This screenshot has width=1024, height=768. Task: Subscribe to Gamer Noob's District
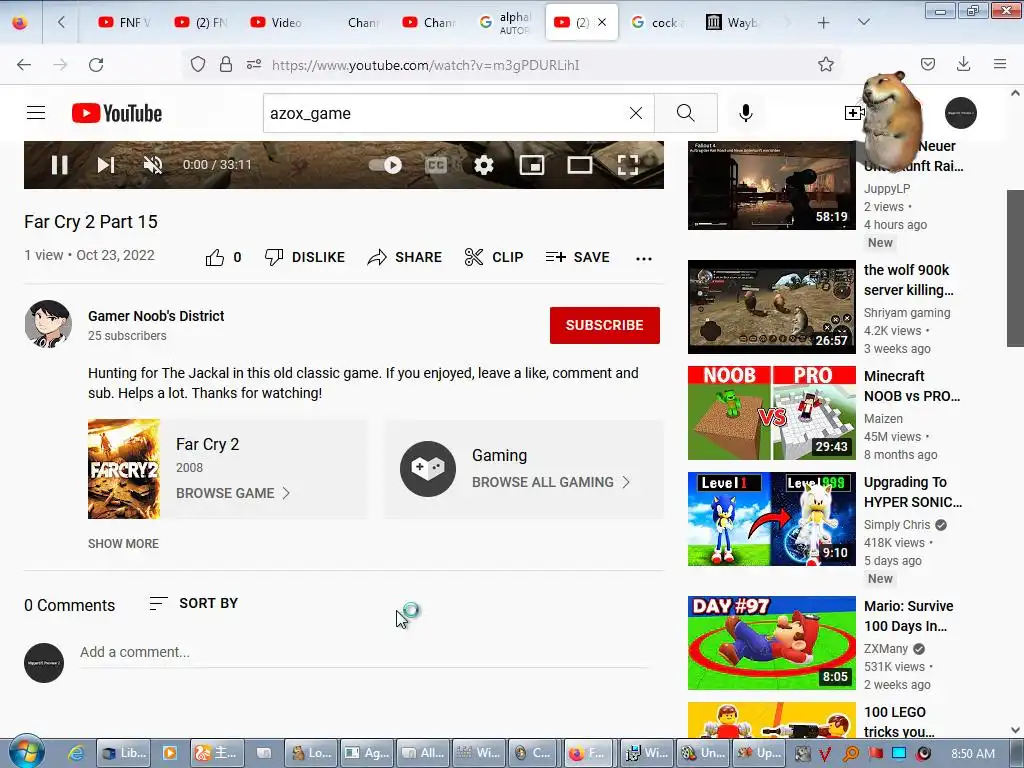[x=605, y=325]
